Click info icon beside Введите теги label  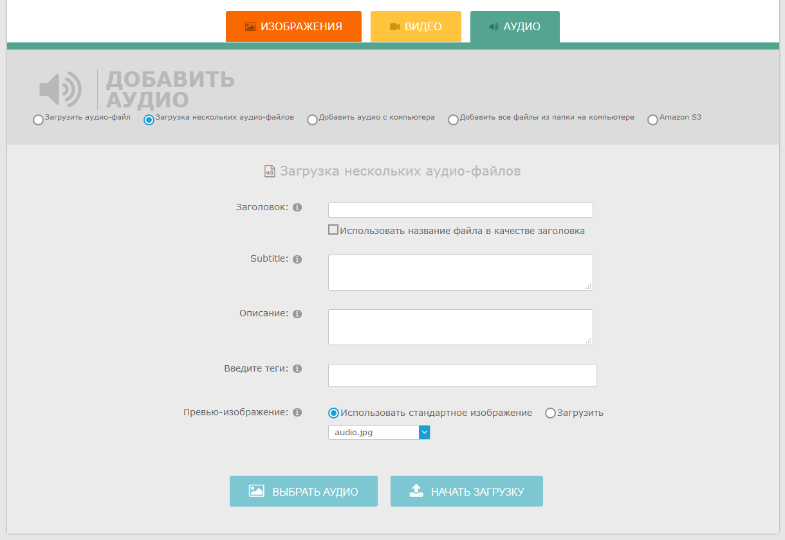point(298,369)
